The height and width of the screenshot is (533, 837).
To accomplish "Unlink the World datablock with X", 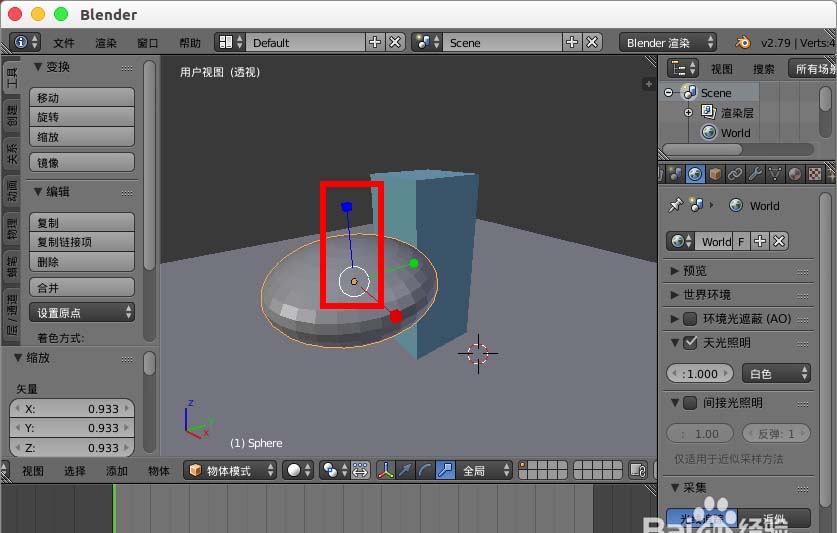I will tap(779, 241).
